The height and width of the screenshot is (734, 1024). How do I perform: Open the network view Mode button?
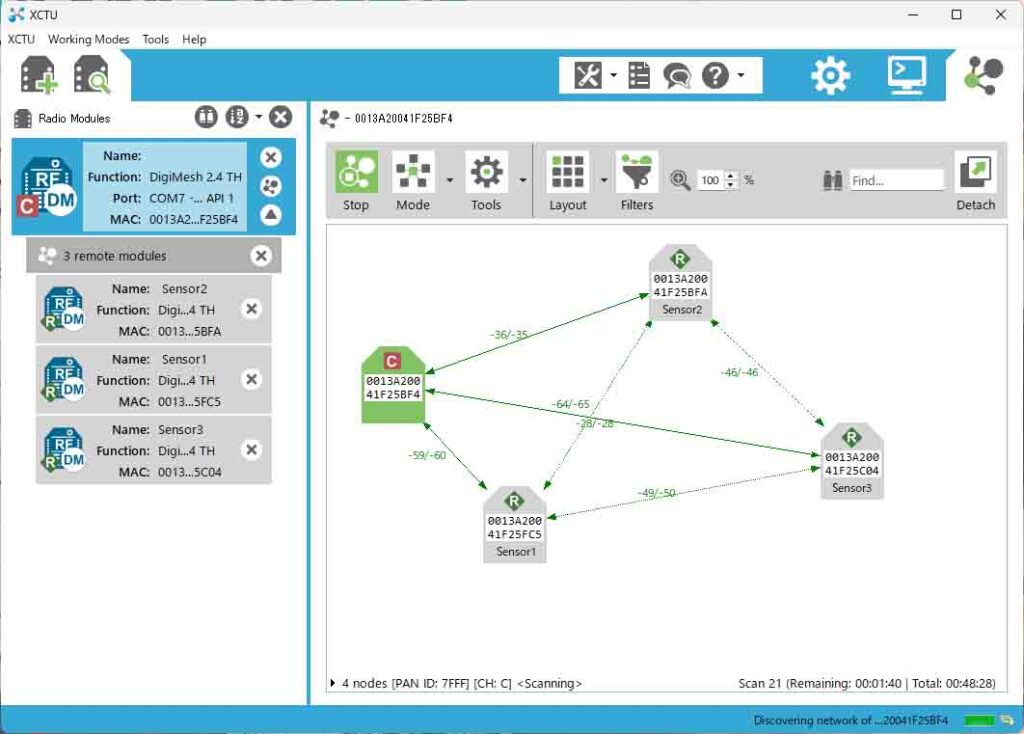click(413, 180)
